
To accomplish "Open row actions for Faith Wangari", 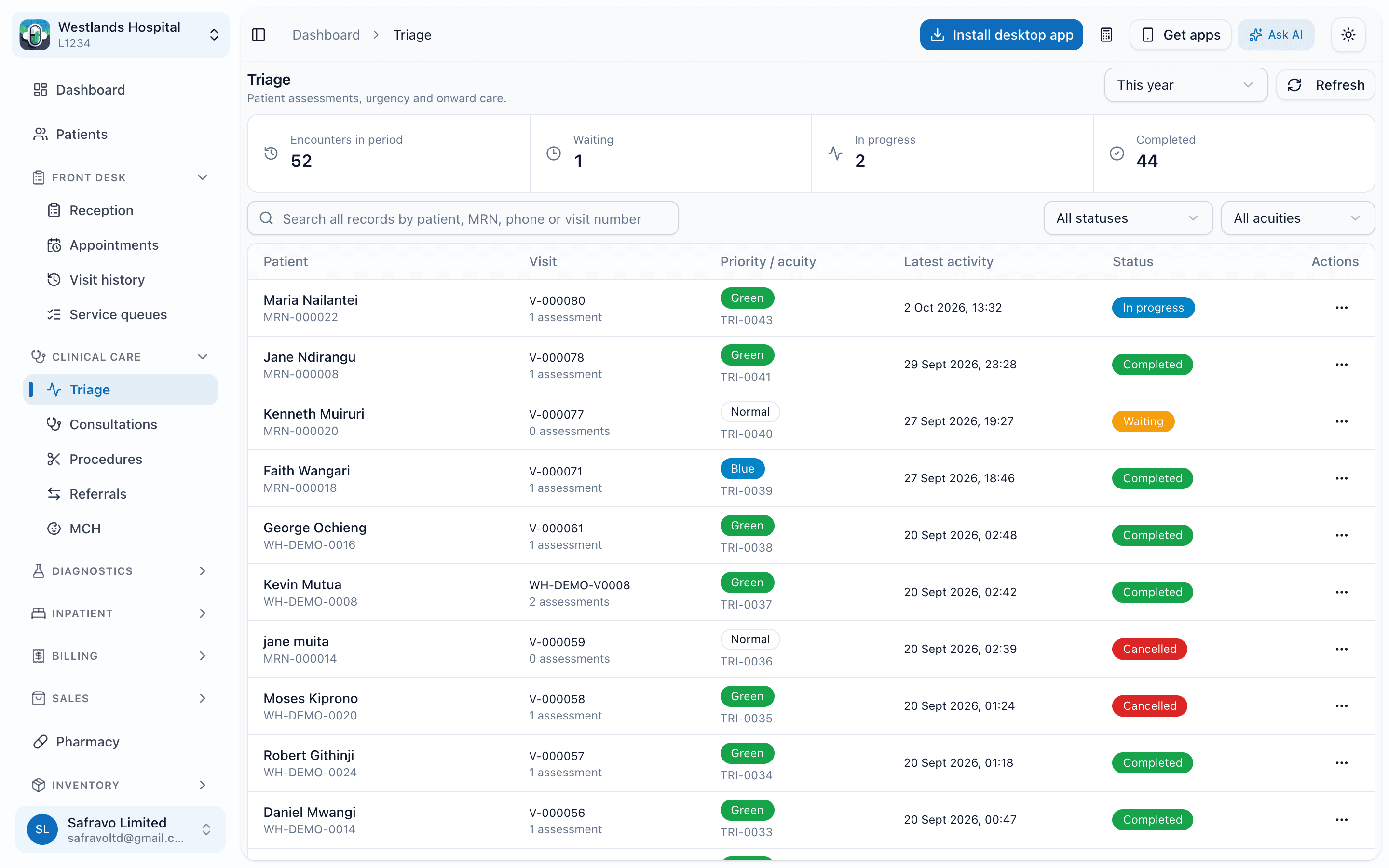I will point(1341,478).
